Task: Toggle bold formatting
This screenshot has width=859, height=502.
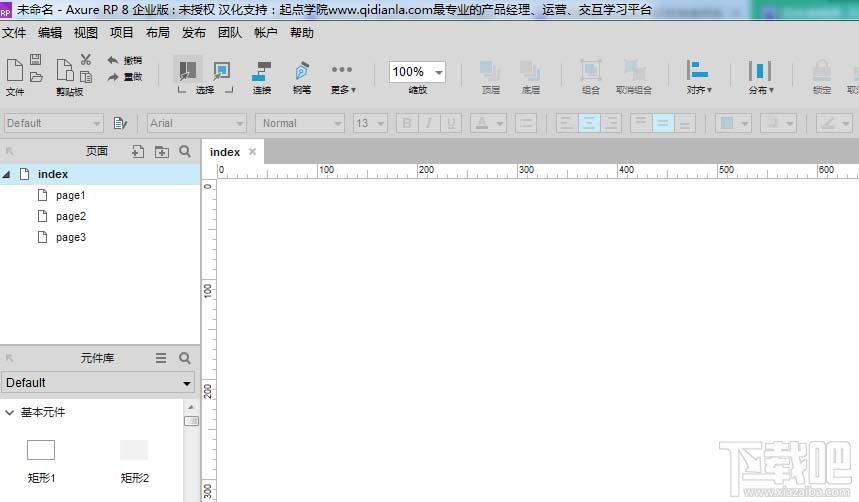Action: coord(406,123)
